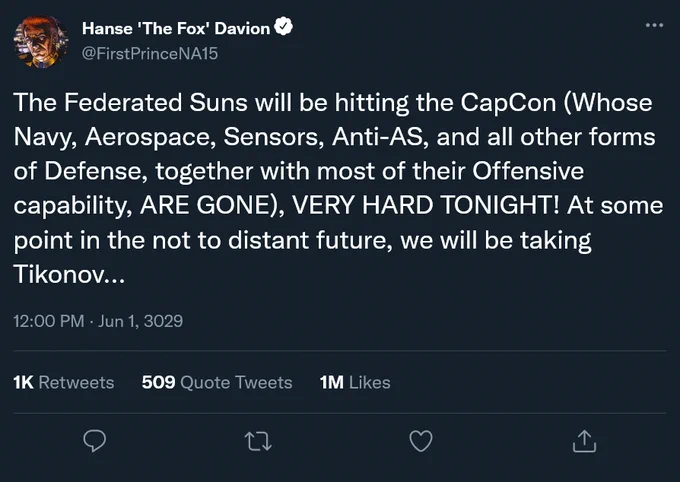Open Hanse Davion's profile avatar

41,42
